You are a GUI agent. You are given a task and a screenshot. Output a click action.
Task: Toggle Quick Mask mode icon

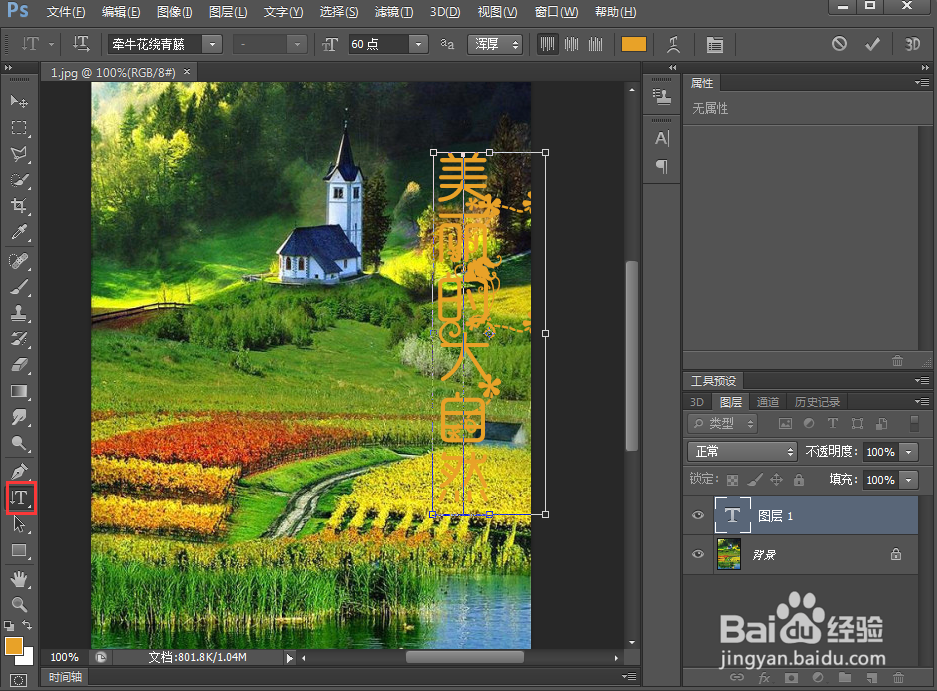click(x=19, y=681)
